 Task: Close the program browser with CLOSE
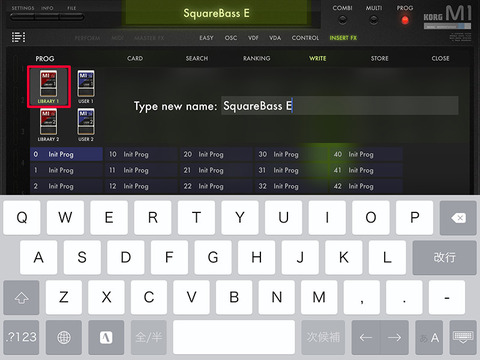coord(440,58)
